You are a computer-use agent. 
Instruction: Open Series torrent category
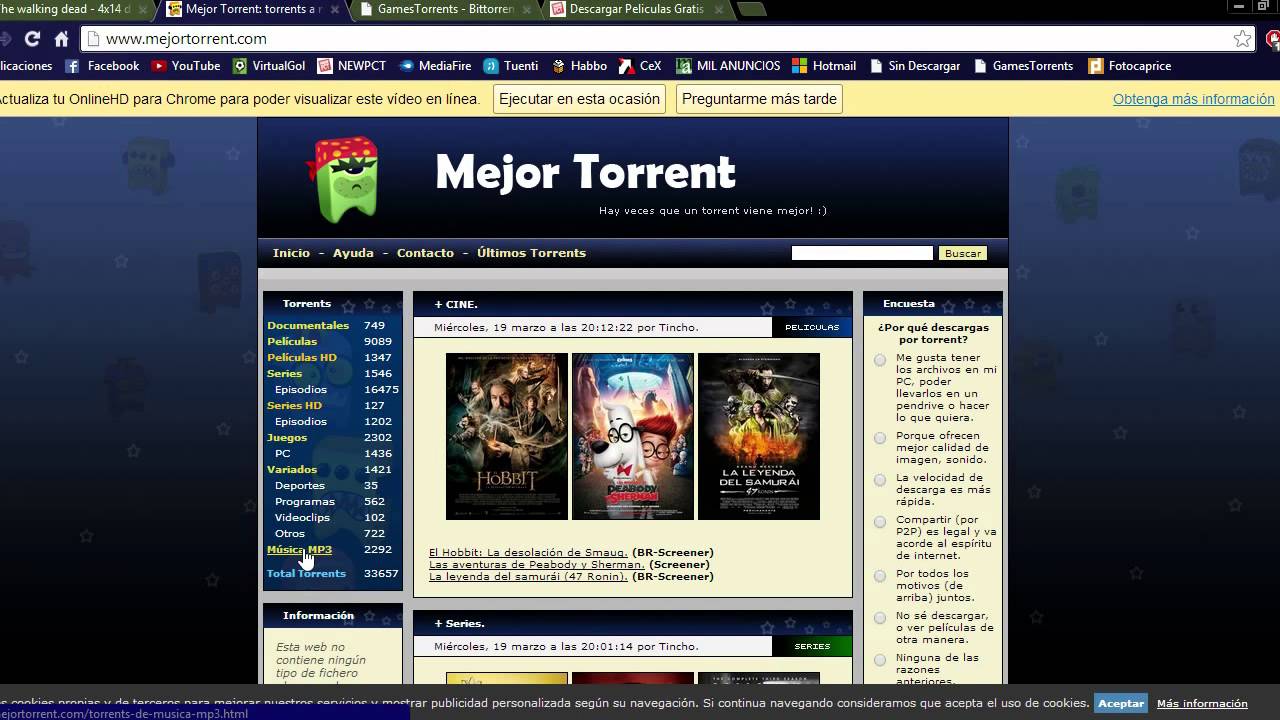click(284, 373)
